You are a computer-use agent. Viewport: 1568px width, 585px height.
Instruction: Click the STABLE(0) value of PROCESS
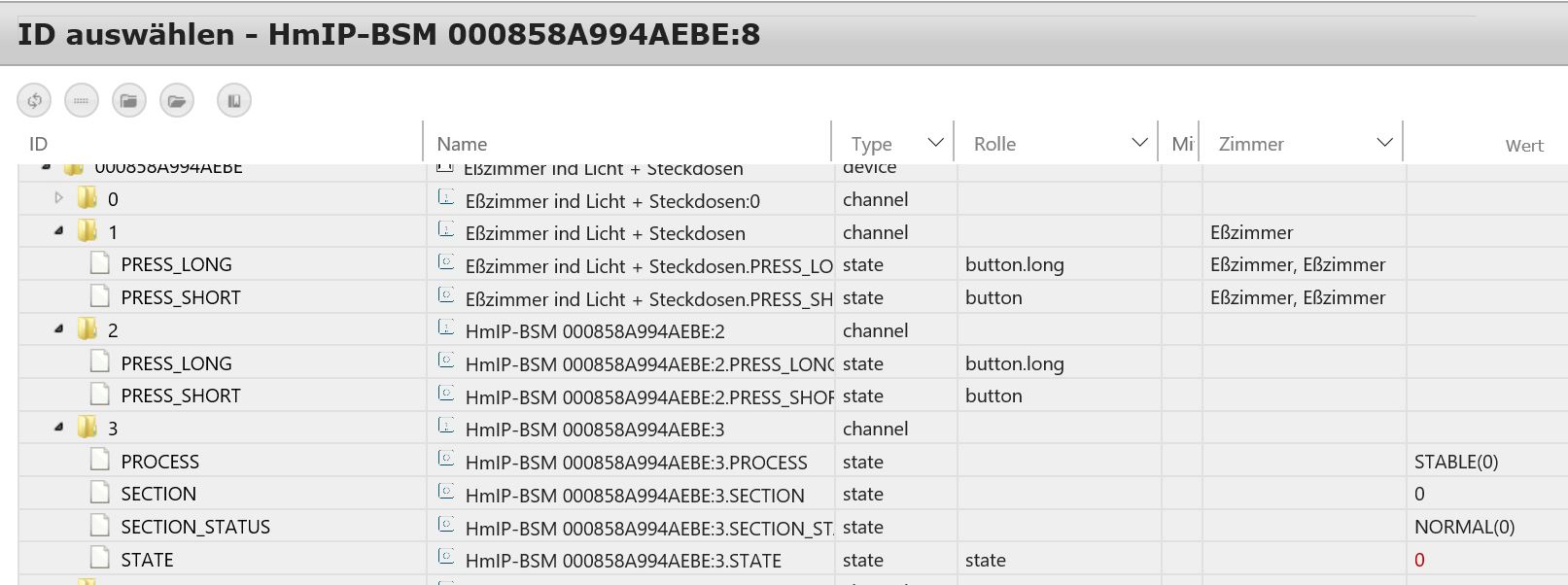click(x=1455, y=462)
